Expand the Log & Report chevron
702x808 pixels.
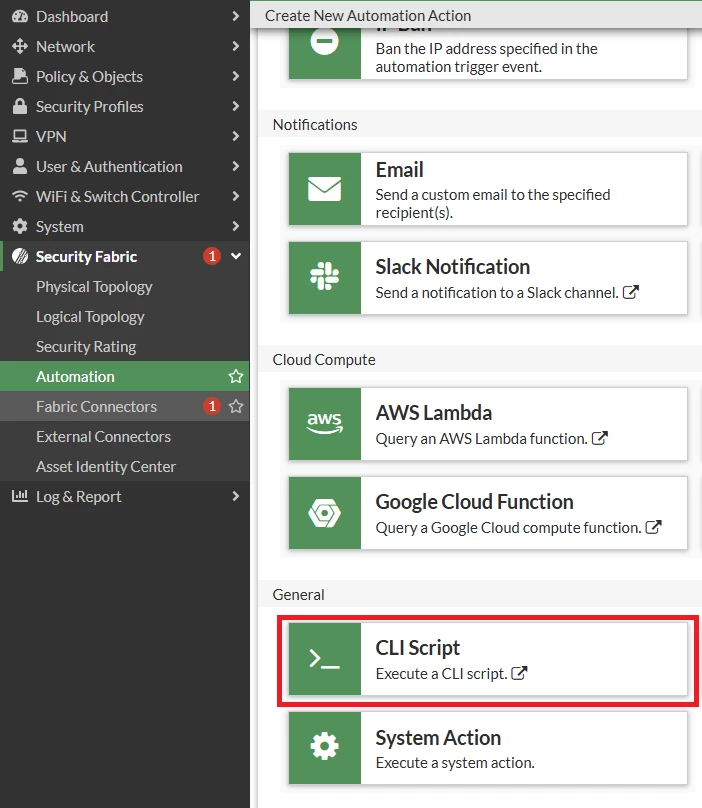[236, 496]
